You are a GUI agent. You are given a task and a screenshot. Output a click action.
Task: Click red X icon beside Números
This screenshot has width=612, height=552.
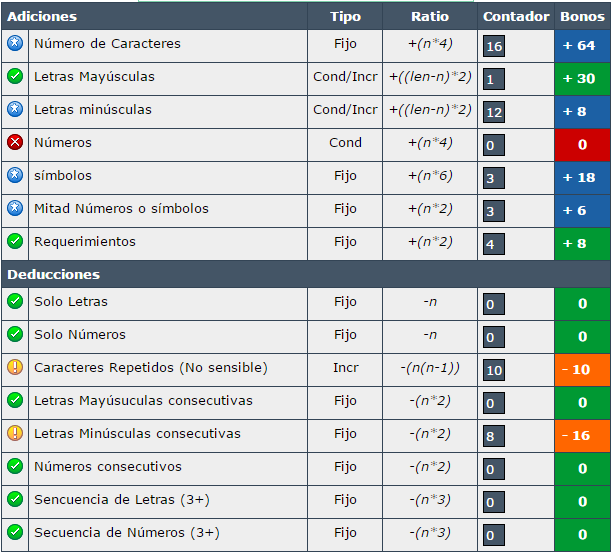pos(15,142)
